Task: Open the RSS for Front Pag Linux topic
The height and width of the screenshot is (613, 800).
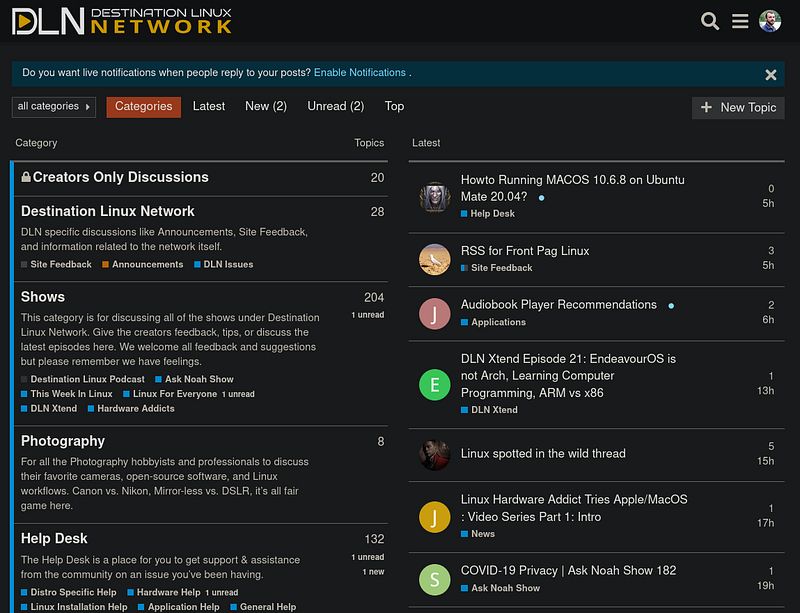Action: pos(525,251)
